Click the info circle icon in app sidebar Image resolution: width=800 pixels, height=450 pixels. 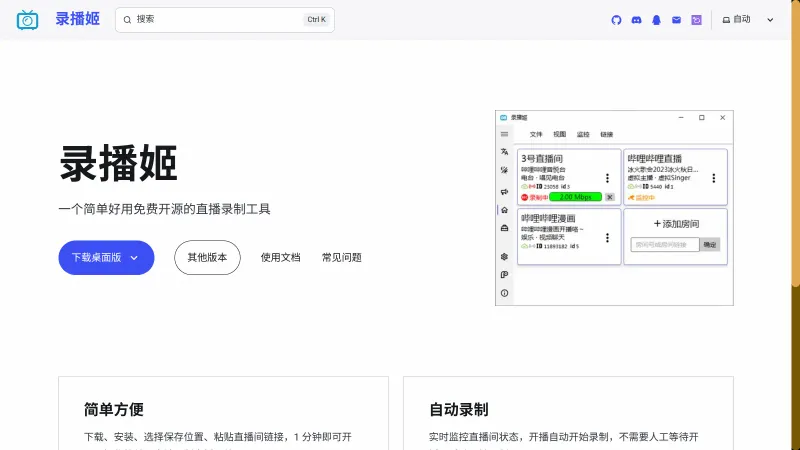tap(504, 293)
